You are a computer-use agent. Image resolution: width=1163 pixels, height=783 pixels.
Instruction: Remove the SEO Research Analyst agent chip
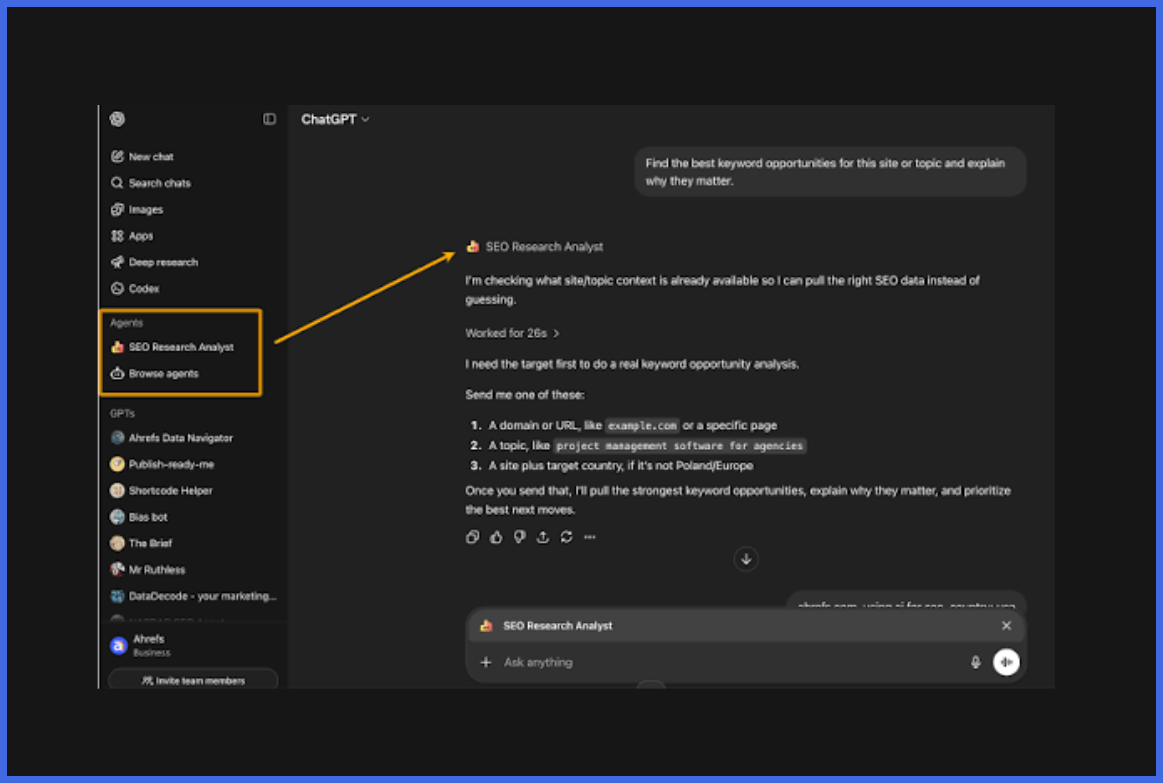click(1006, 626)
